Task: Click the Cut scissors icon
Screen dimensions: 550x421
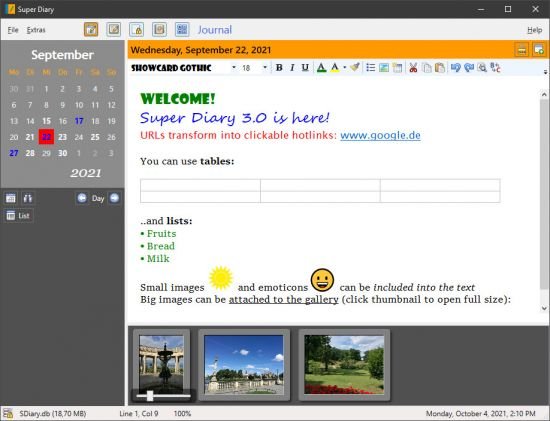Action: [x=413, y=67]
